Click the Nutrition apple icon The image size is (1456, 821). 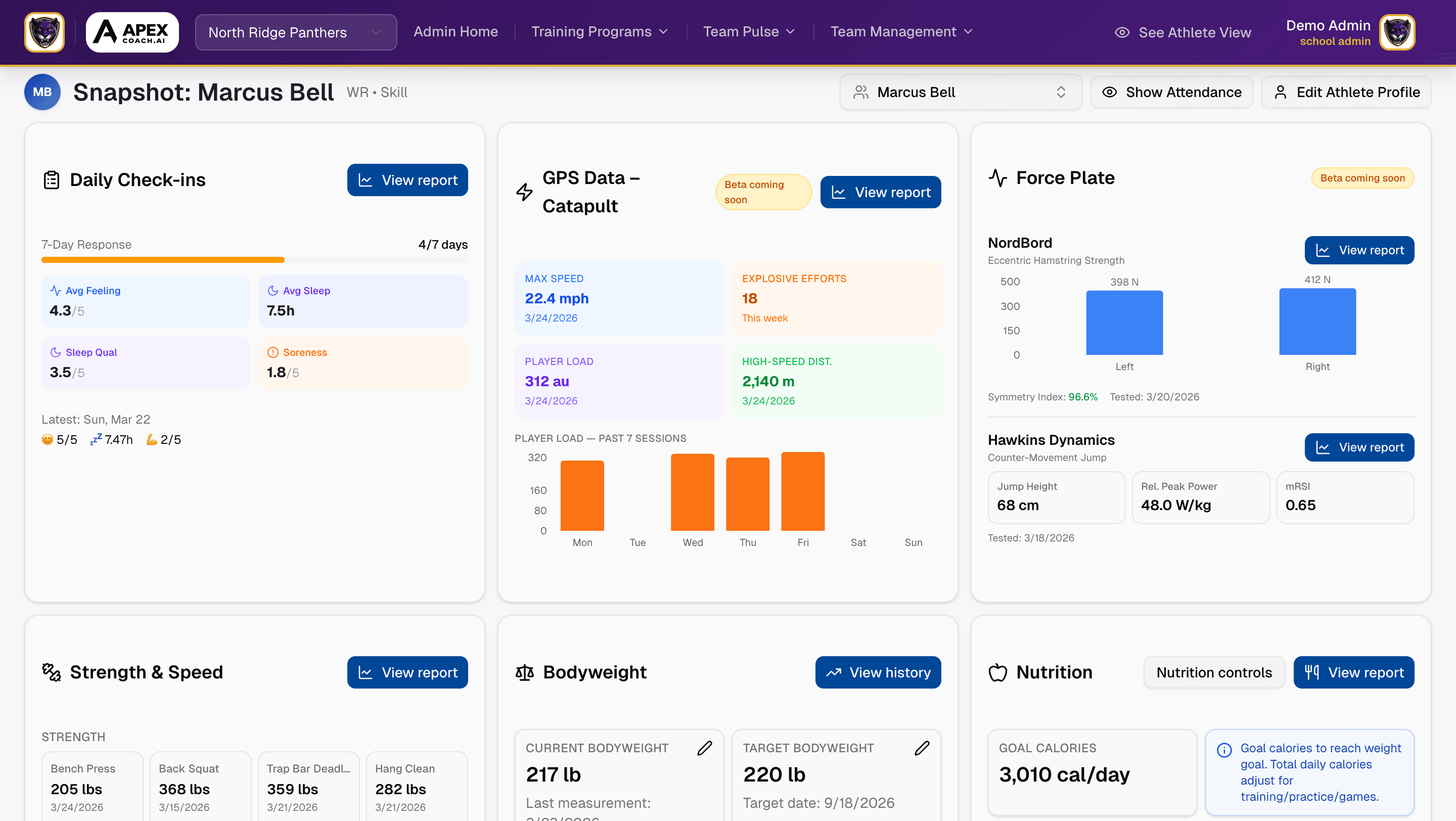point(997,672)
